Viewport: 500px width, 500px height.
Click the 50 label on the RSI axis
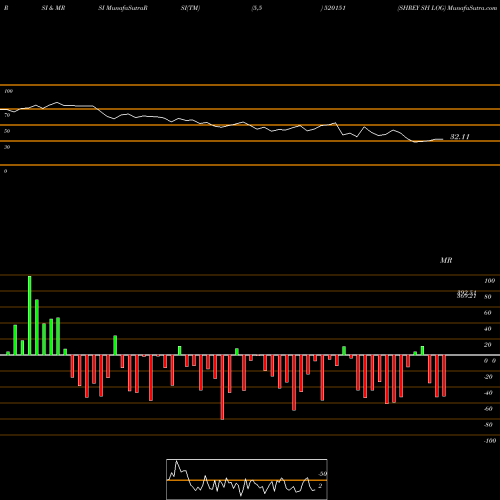pos(7,131)
